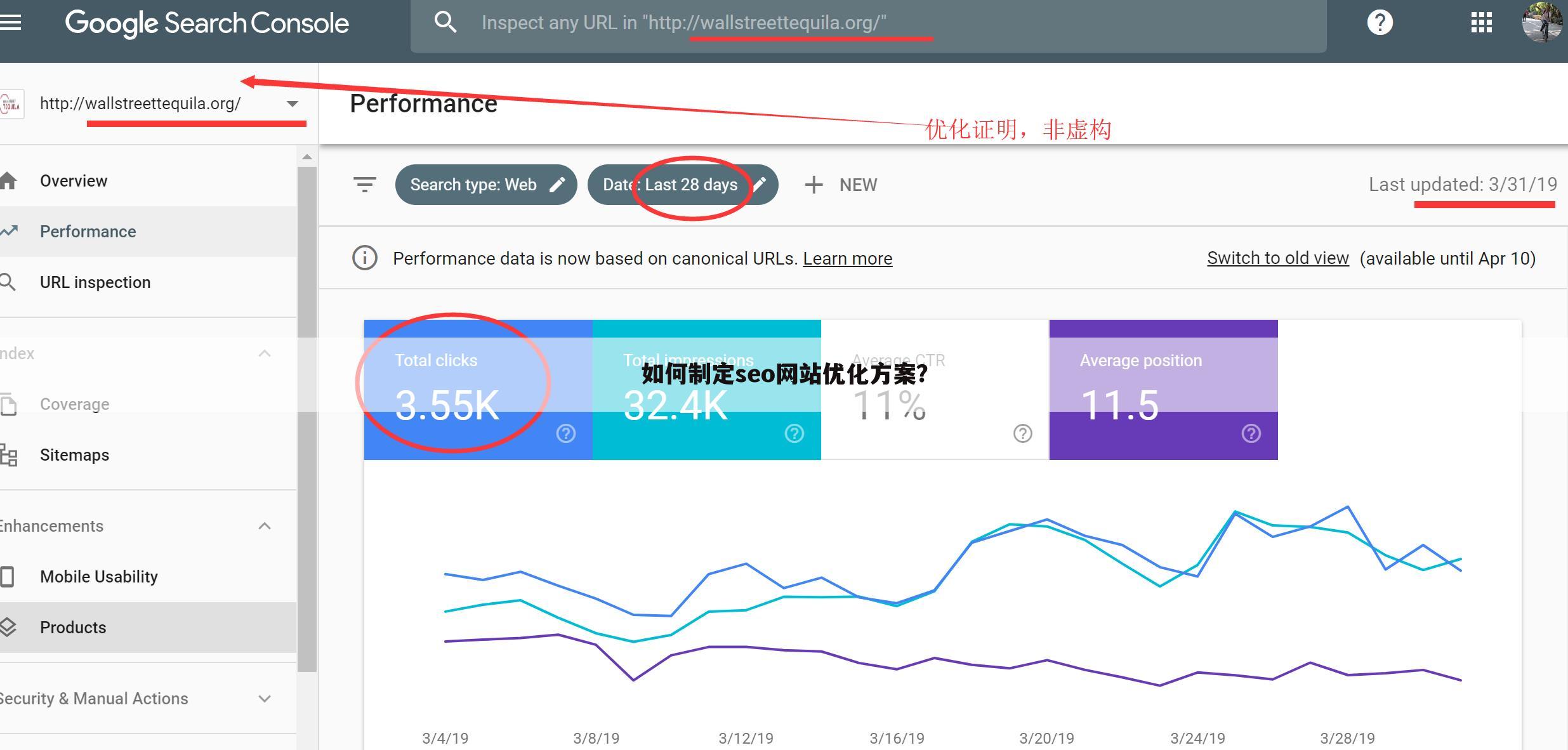Screen dimensions: 1568x750
Task: Edit Date filter via pencil icon
Action: click(760, 185)
